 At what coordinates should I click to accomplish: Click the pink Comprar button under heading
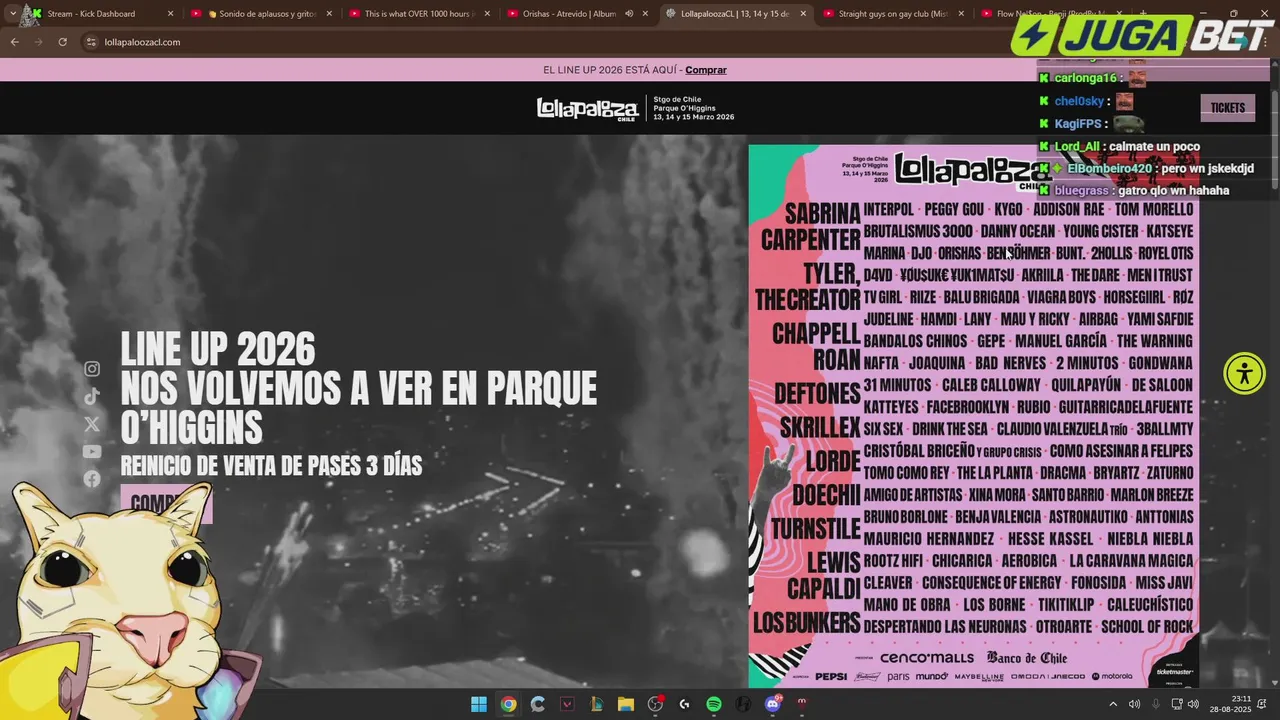tap(166, 503)
